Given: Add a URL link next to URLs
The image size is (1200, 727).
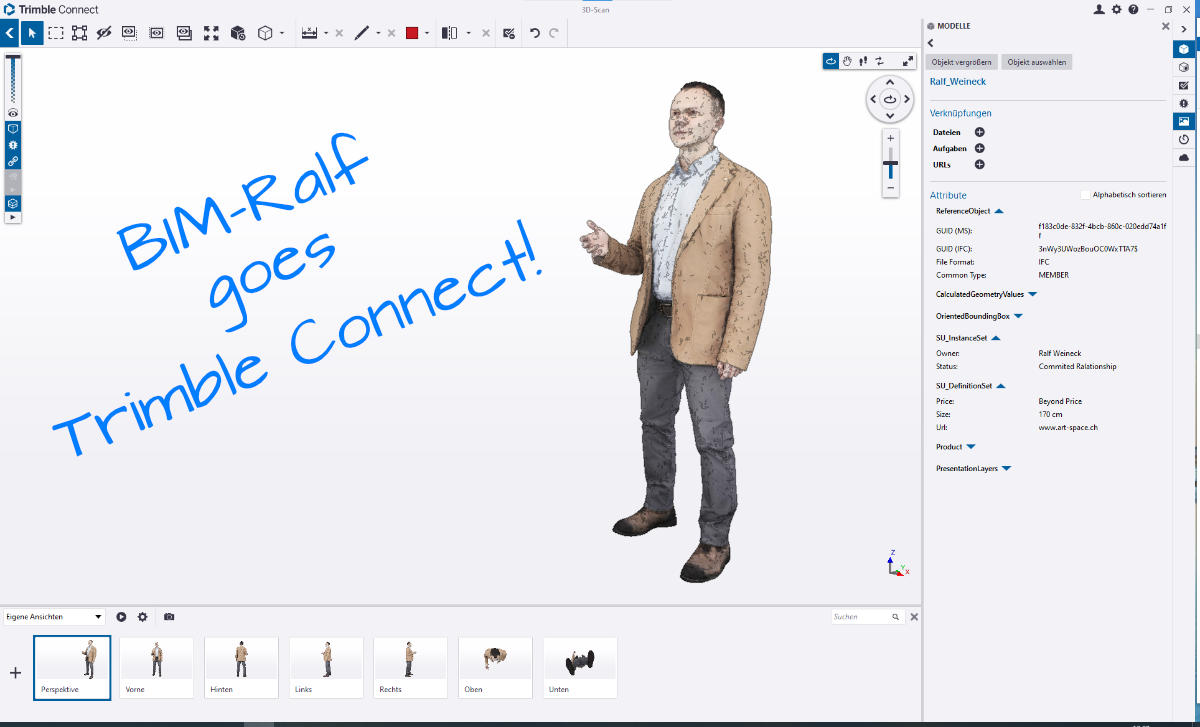Looking at the screenshot, I should coord(980,164).
